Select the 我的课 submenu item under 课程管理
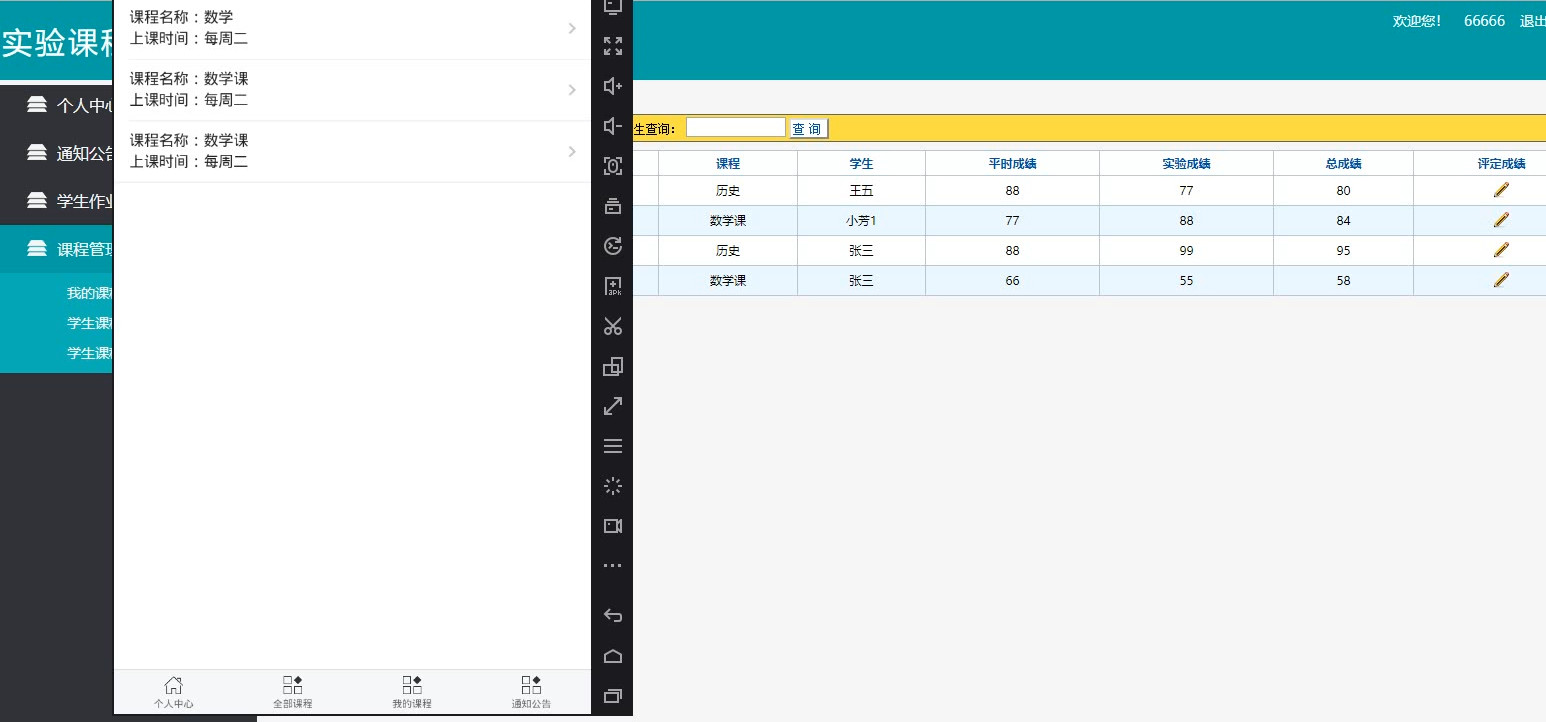The image size is (1546, 722). point(90,293)
